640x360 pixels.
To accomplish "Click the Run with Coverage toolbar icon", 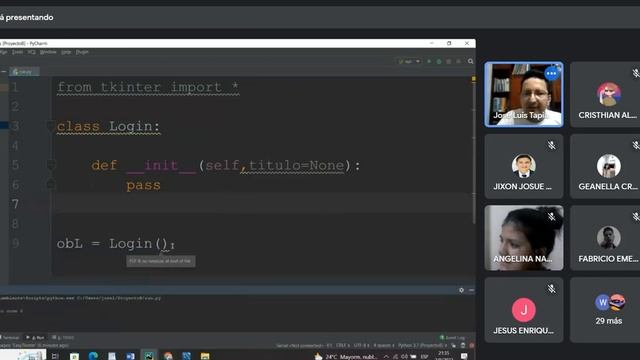I will pos(449,61).
